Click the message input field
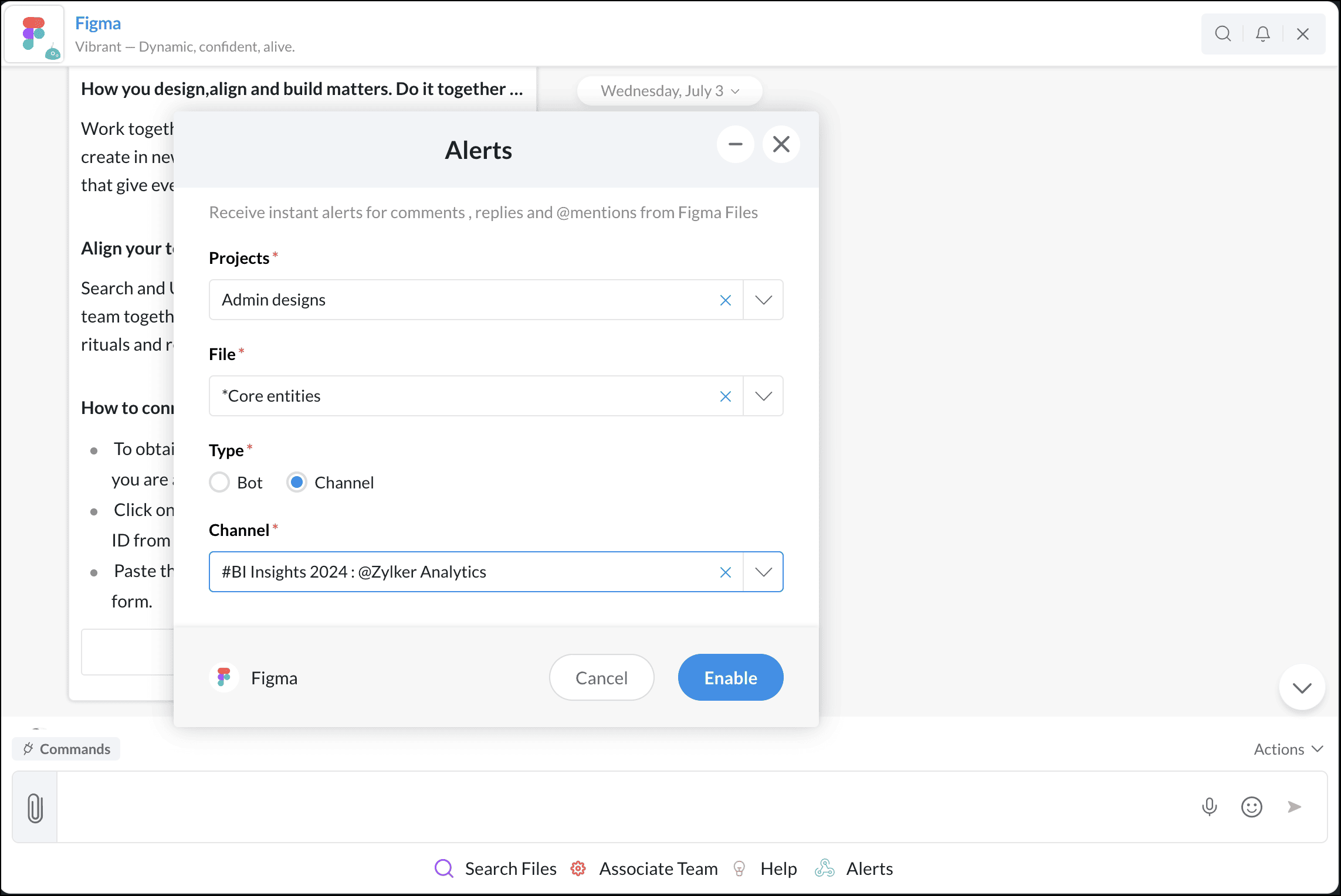Screen dimensions: 1341x896 [622, 807]
